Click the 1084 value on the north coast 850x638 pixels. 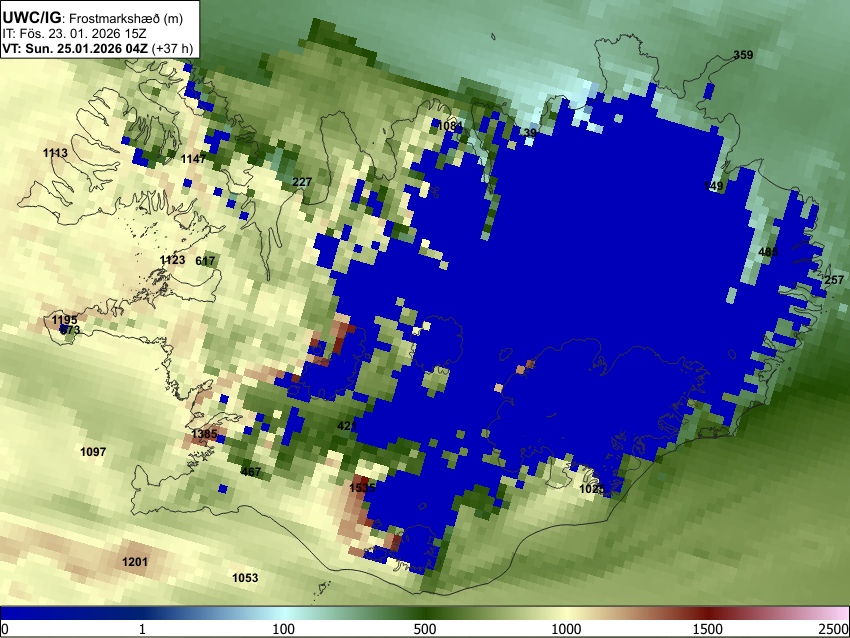[x=450, y=126]
